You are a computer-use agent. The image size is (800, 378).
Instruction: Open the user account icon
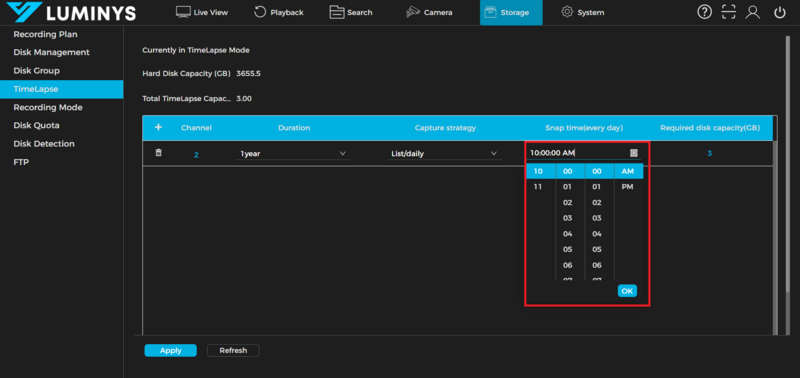753,12
